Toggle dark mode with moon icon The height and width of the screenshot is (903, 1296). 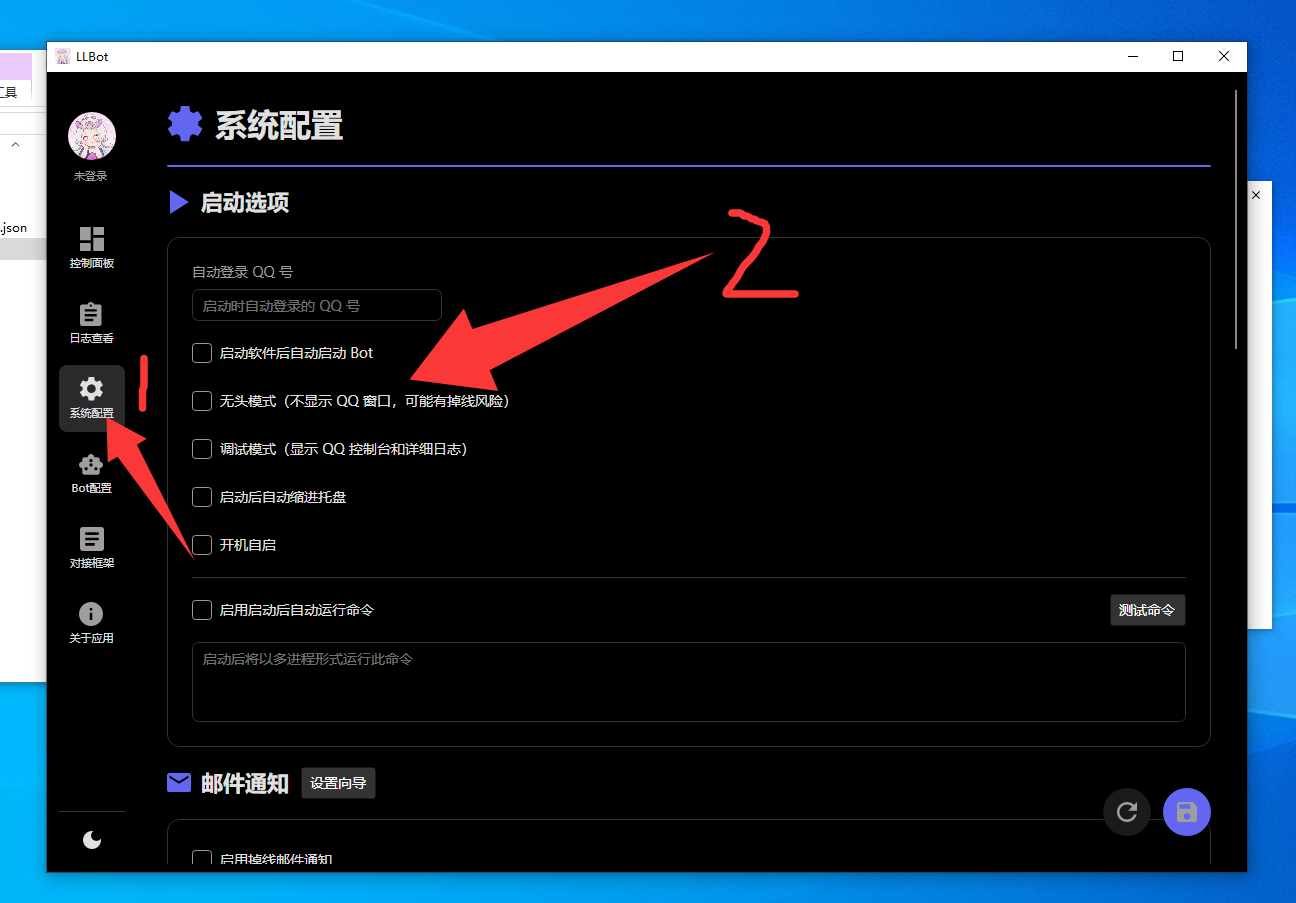pyautogui.click(x=92, y=840)
